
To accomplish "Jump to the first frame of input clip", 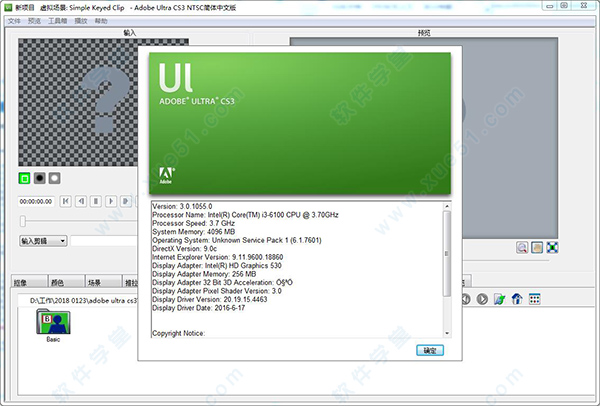I will (65, 201).
